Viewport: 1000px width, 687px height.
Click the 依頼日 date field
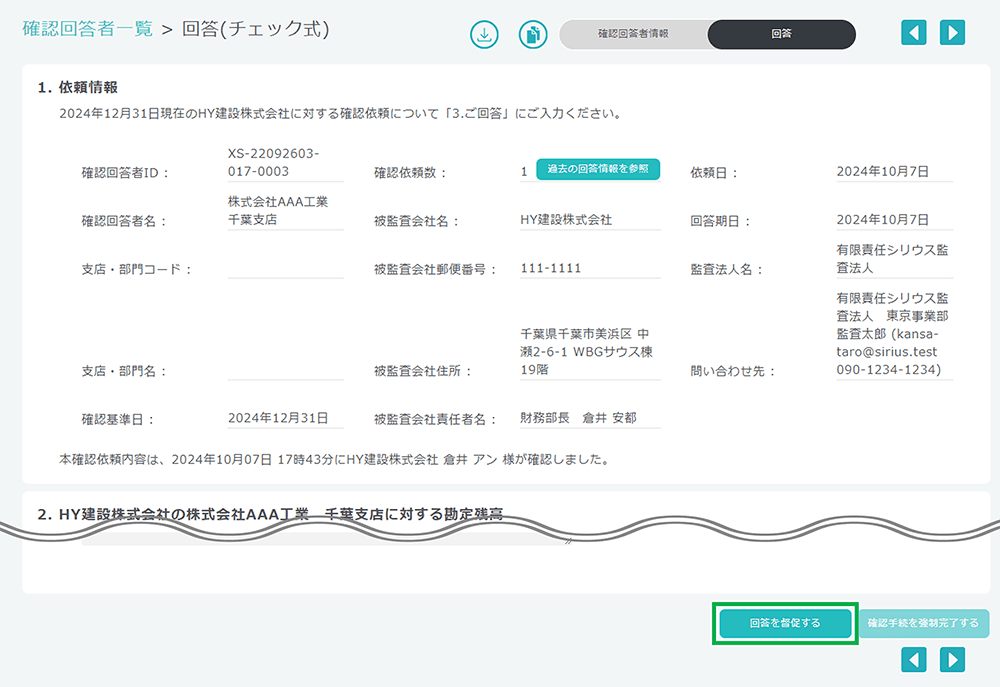(894, 171)
